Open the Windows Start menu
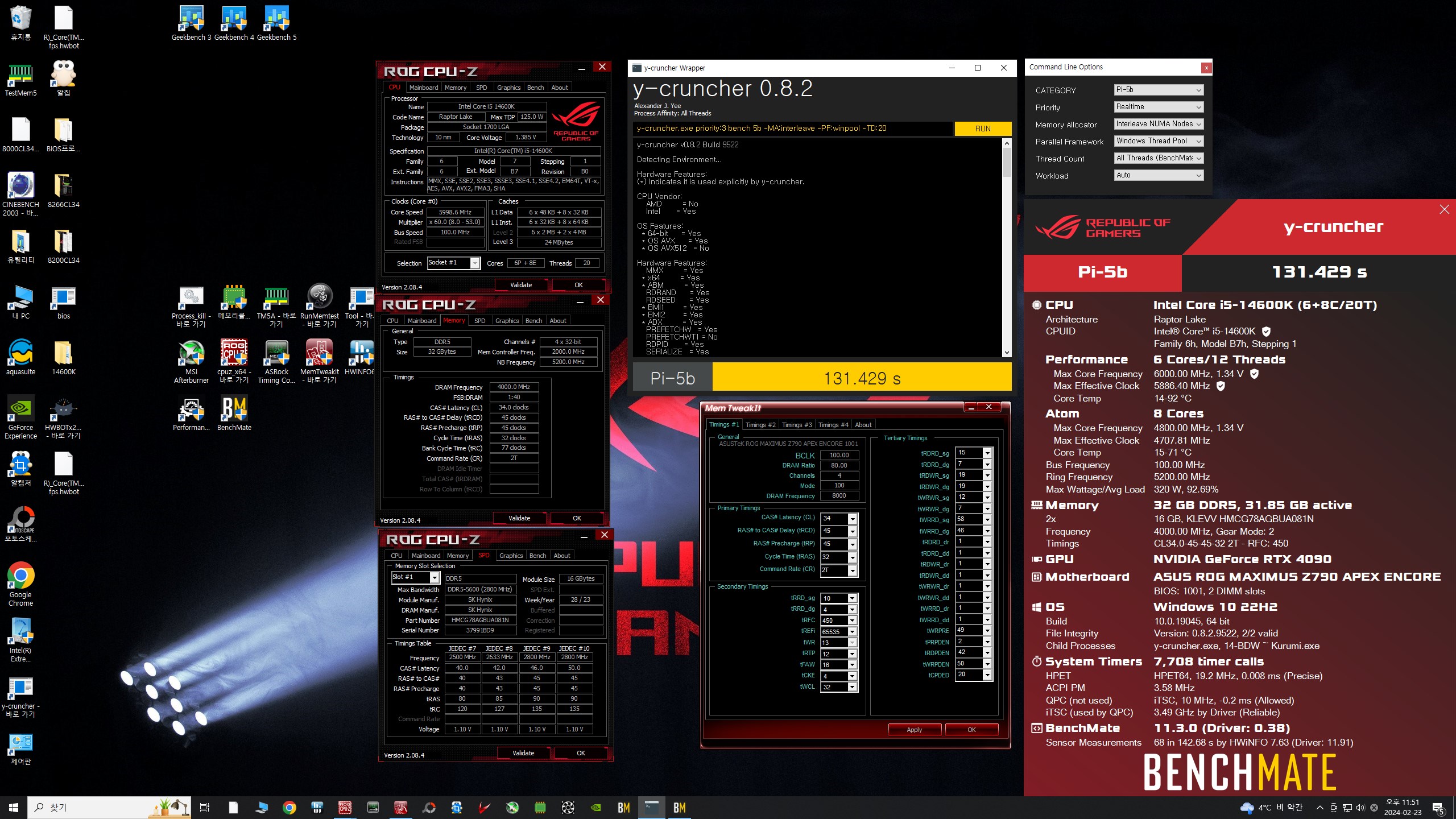1456x819 pixels. point(14,808)
